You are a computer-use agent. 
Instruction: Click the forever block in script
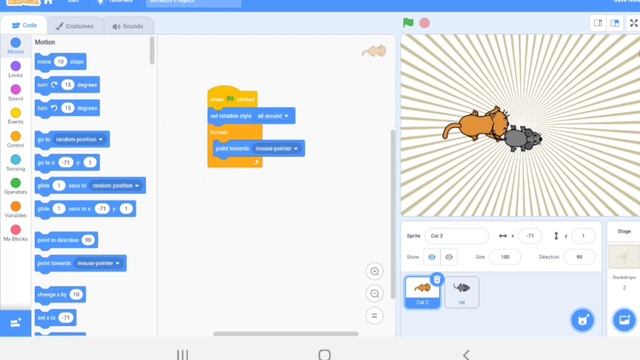219,133
